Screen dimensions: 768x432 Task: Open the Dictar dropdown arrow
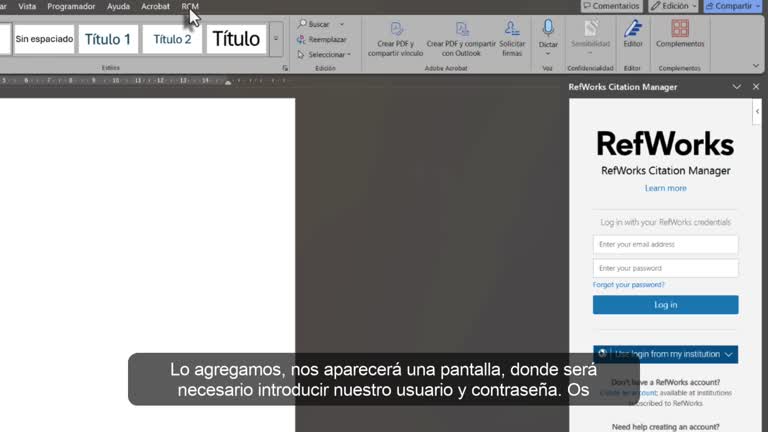[548, 53]
